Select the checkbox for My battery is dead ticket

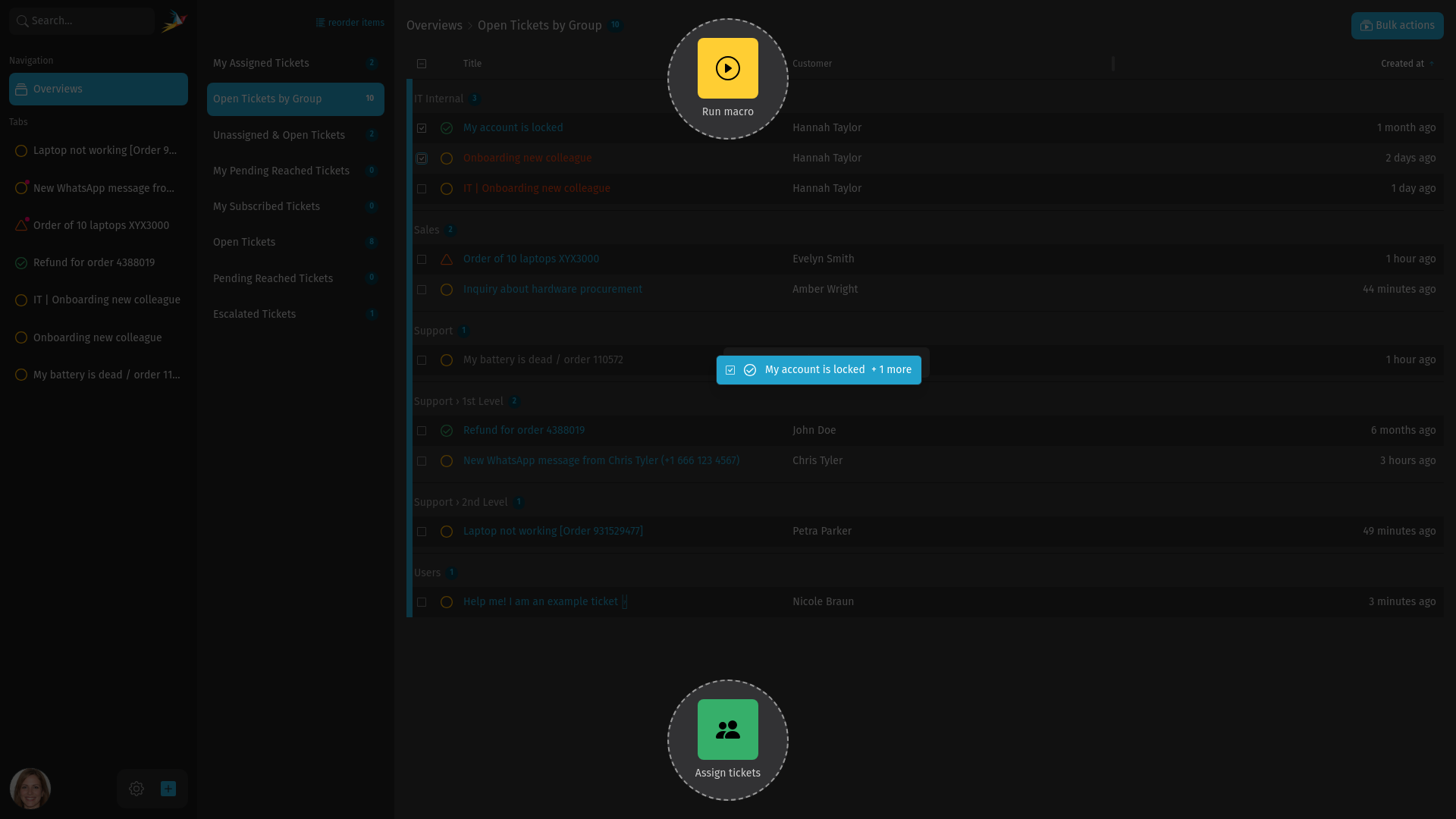coord(422,360)
